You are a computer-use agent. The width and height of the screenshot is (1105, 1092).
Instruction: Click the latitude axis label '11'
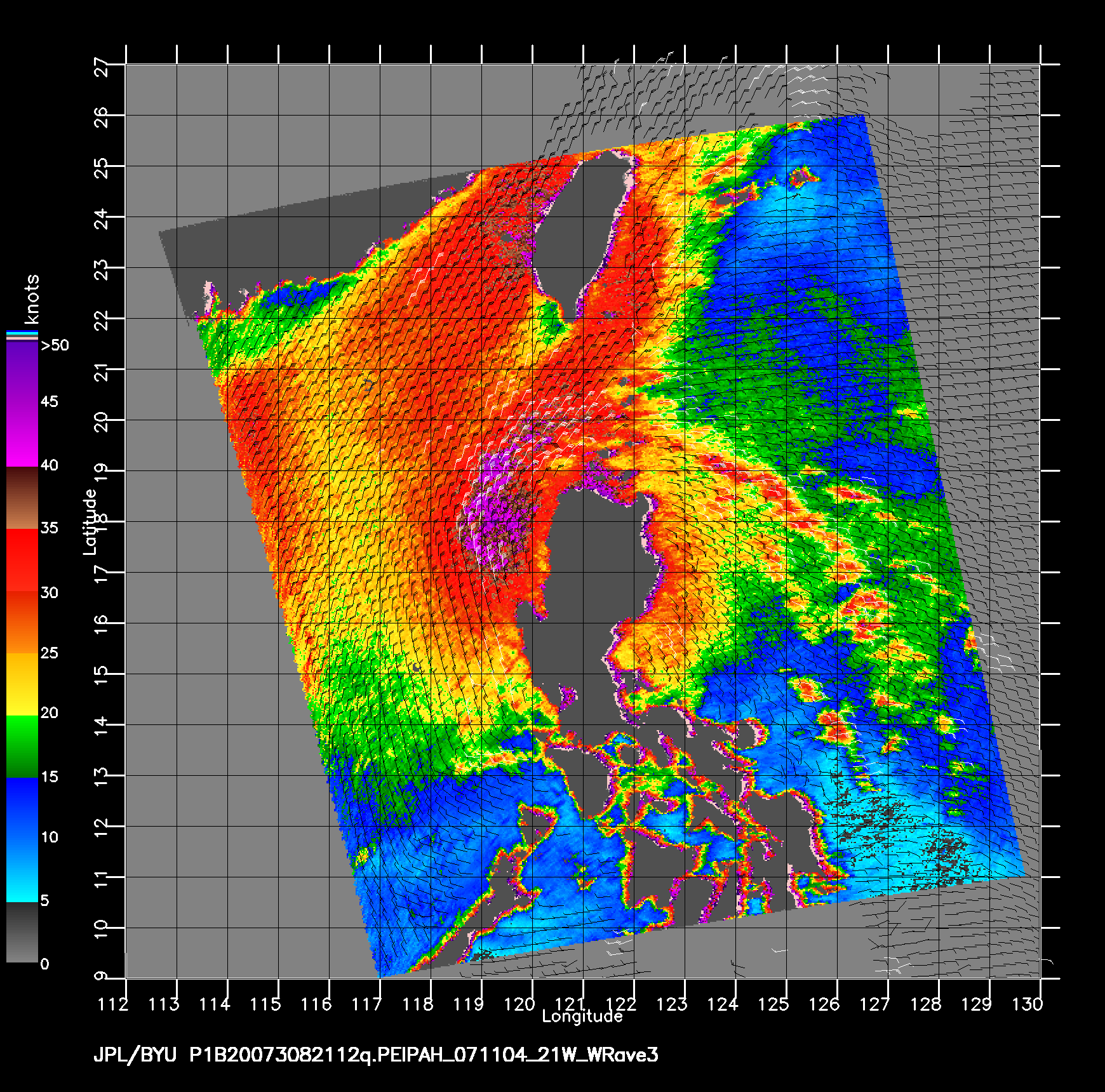pyautogui.click(x=102, y=879)
